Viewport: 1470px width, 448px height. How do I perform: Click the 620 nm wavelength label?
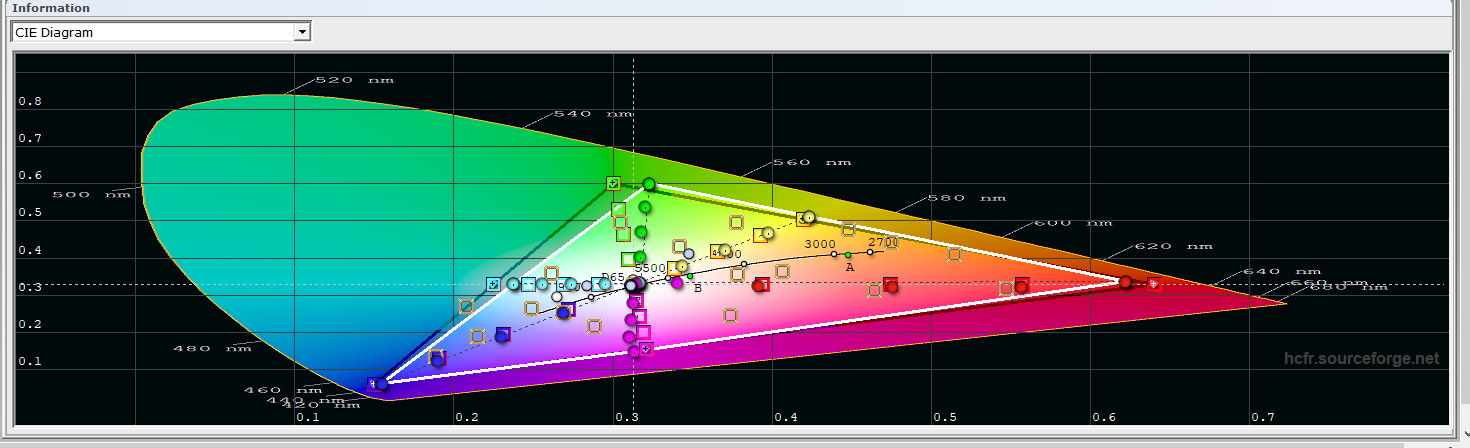[1172, 246]
